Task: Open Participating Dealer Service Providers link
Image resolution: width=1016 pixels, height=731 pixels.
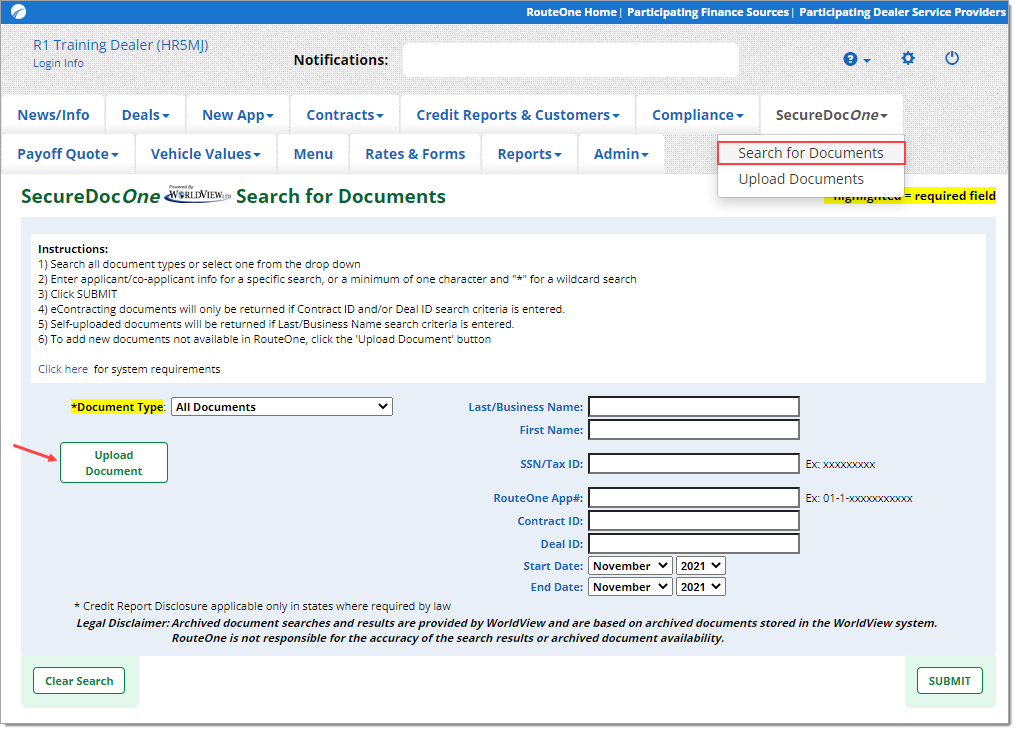Action: pyautogui.click(x=902, y=12)
